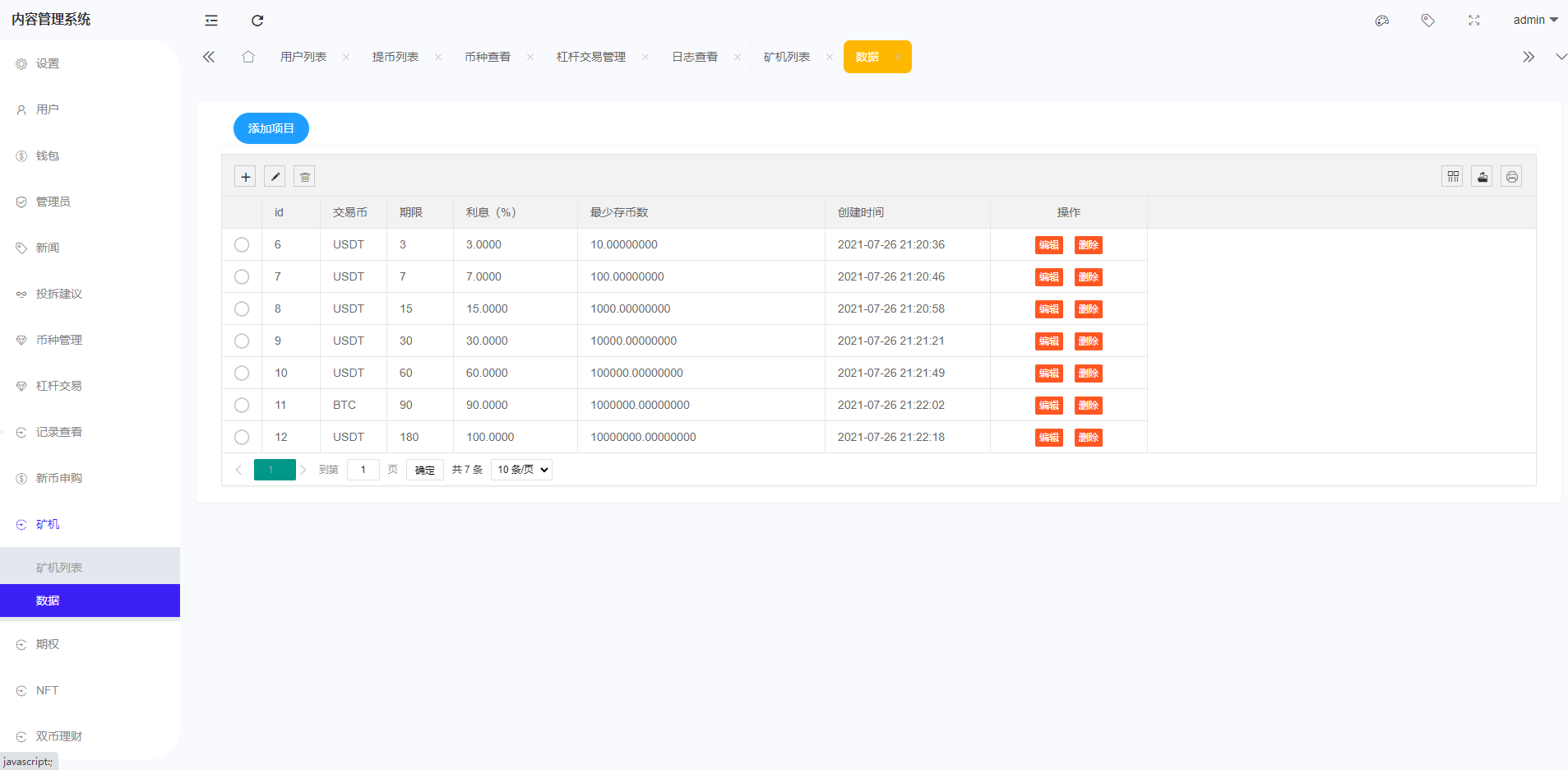Collapse the sidebar with the menu icon

[x=211, y=21]
